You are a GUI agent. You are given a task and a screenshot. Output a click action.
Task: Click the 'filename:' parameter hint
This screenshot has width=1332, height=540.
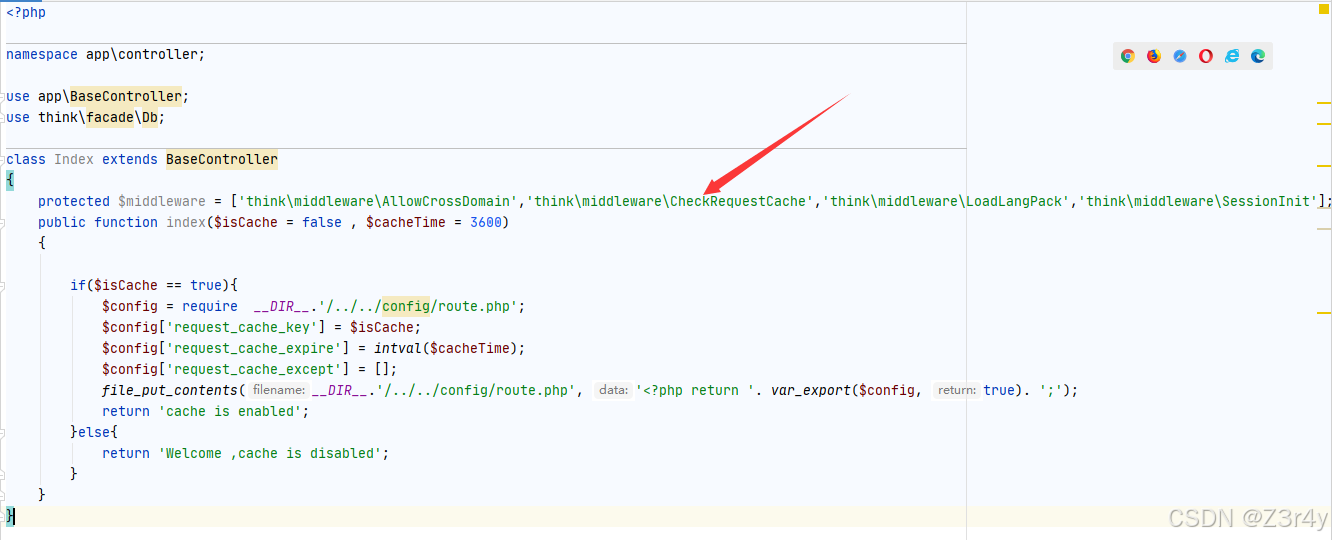pos(278,390)
